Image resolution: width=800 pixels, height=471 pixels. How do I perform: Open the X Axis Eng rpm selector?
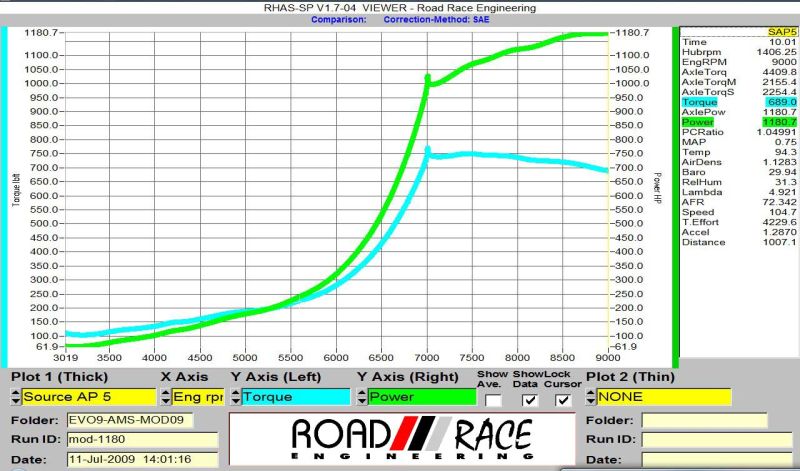pyautogui.click(x=197, y=397)
